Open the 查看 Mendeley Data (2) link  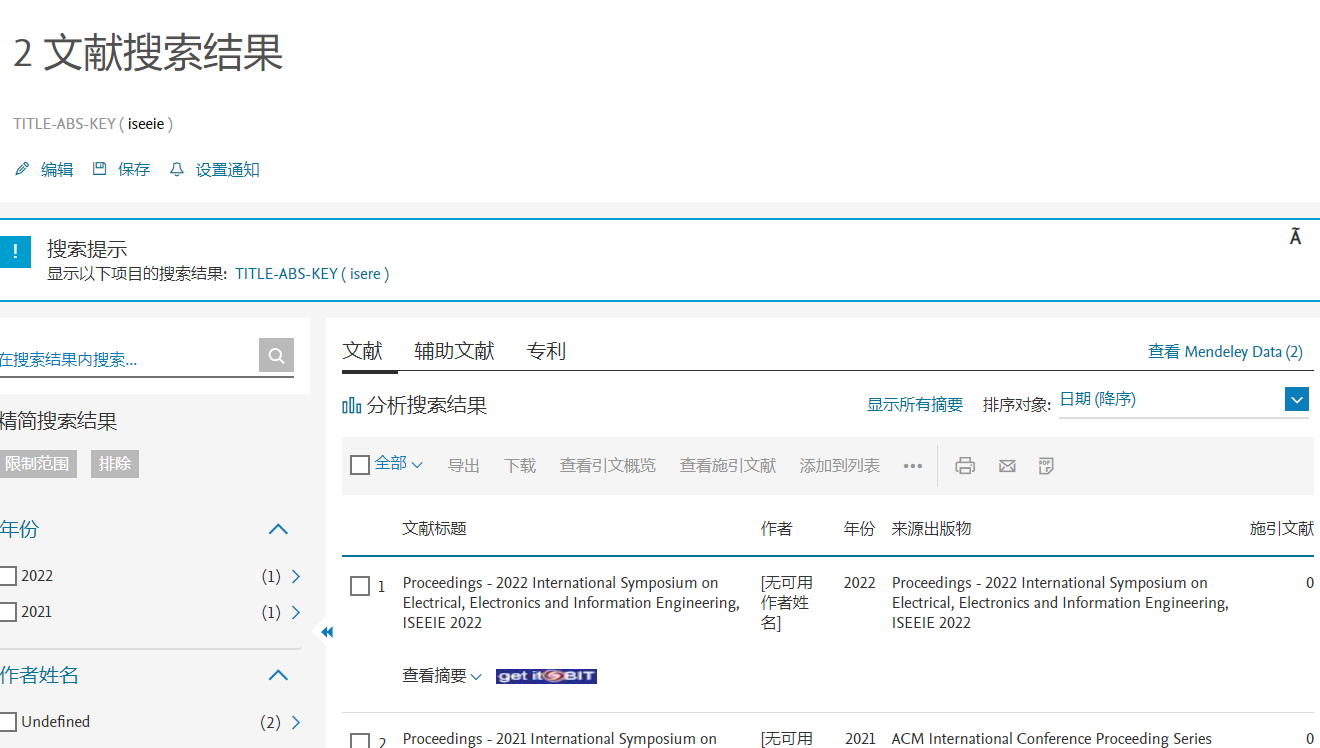click(1225, 352)
